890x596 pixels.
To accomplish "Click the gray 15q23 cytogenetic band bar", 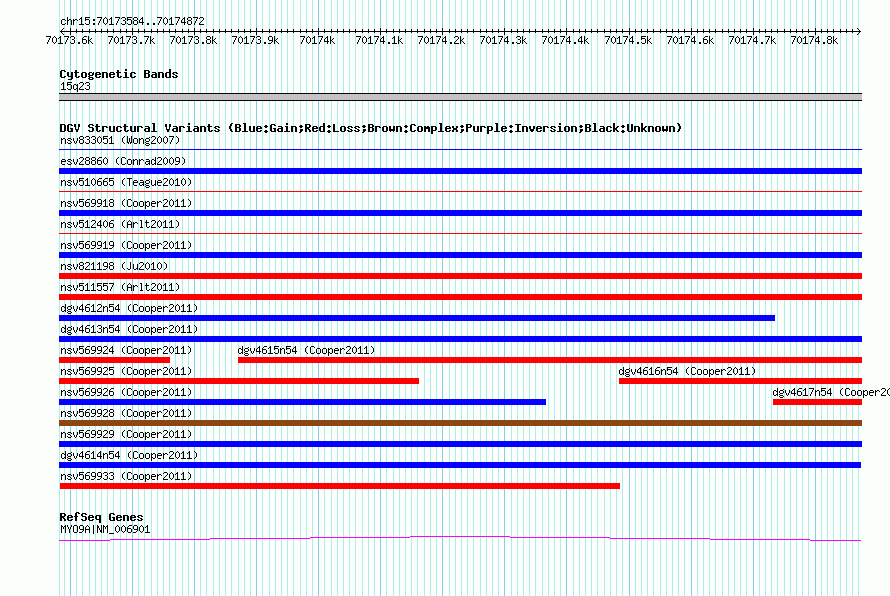I will [460, 97].
